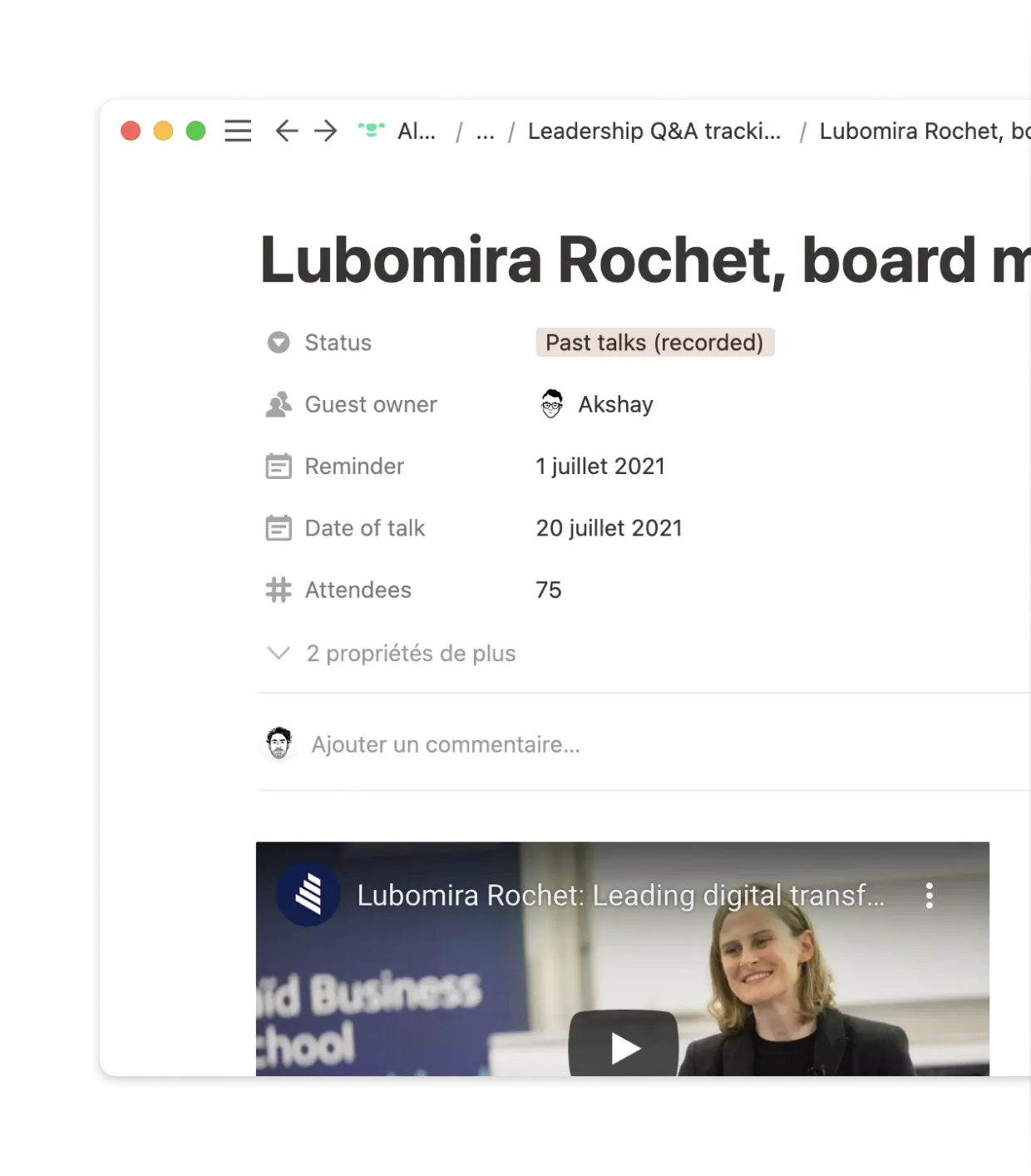The image size is (1031, 1176).
Task: Click the Status property icon
Action: click(279, 342)
